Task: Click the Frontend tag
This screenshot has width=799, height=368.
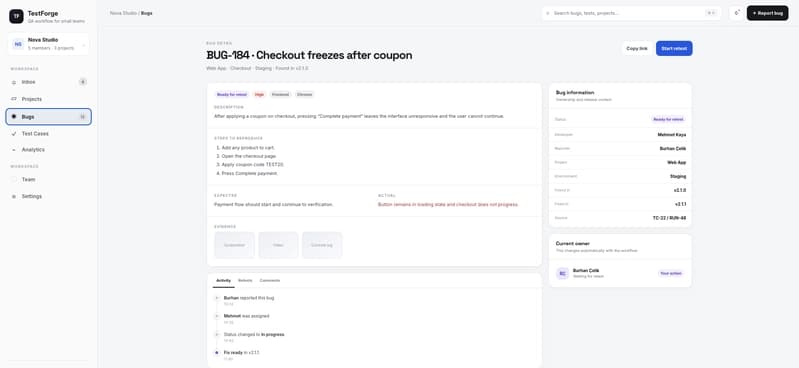Action: pyautogui.click(x=280, y=94)
